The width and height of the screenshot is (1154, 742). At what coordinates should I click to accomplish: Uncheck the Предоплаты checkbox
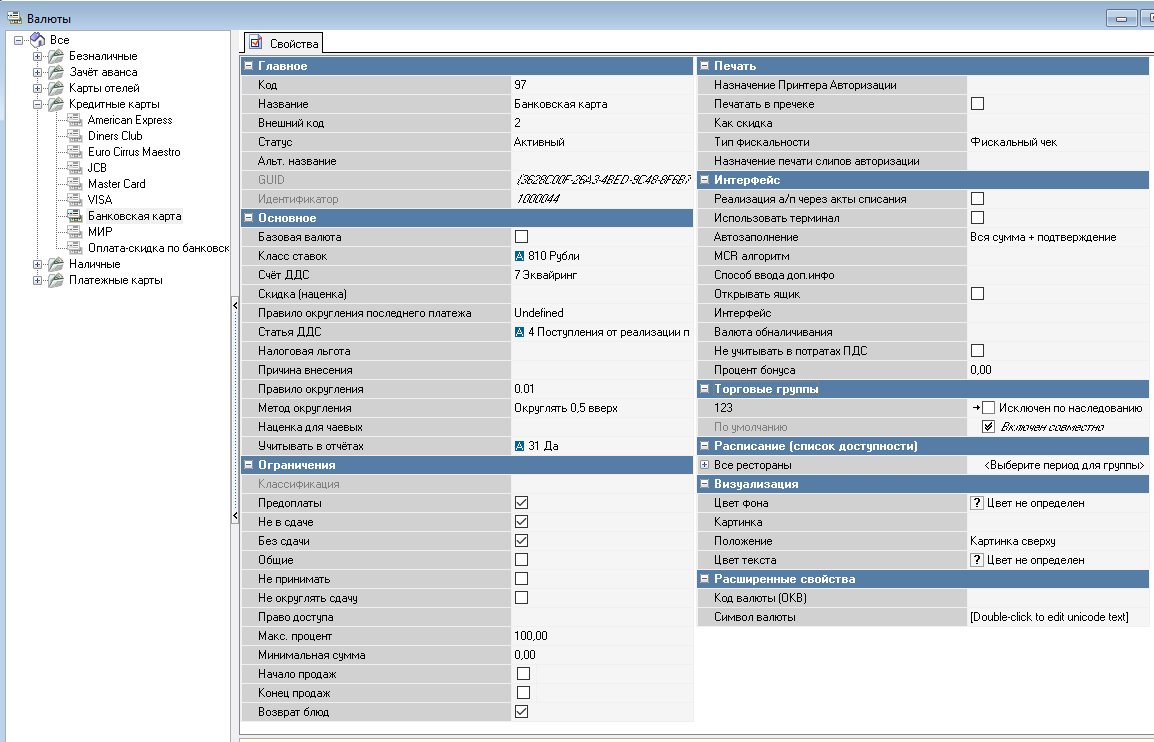521,503
